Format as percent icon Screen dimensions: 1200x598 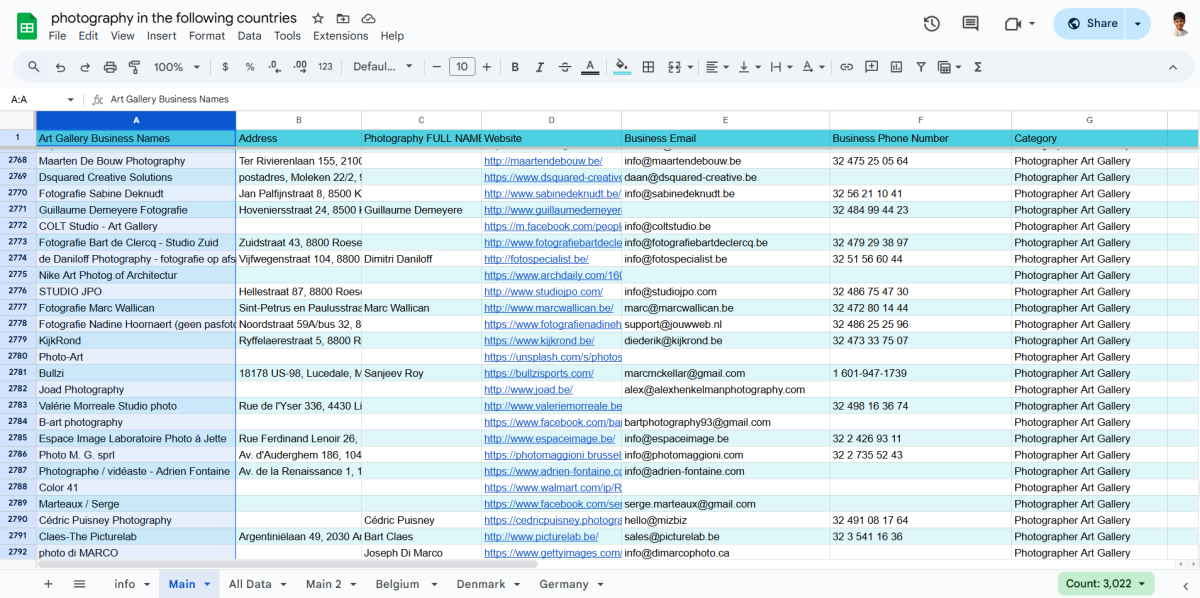pos(250,67)
